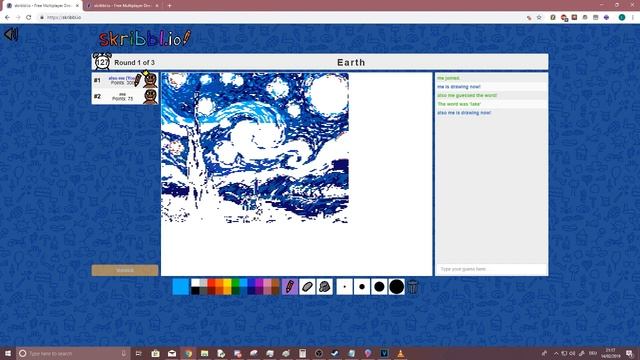Pick the light brown color swatch
This screenshot has width=640, height=360.
(x=276, y=282)
